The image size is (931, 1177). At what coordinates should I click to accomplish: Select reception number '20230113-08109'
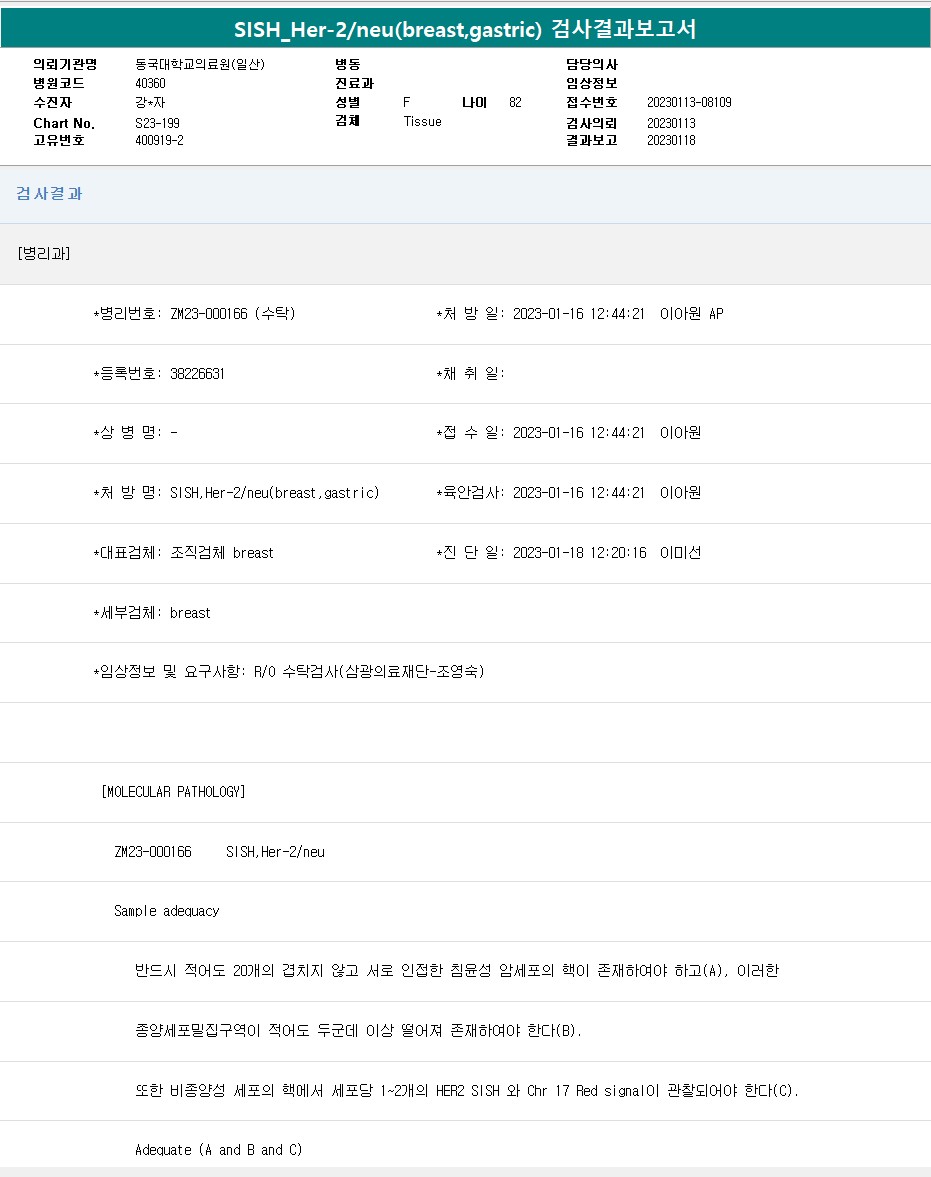click(x=689, y=102)
